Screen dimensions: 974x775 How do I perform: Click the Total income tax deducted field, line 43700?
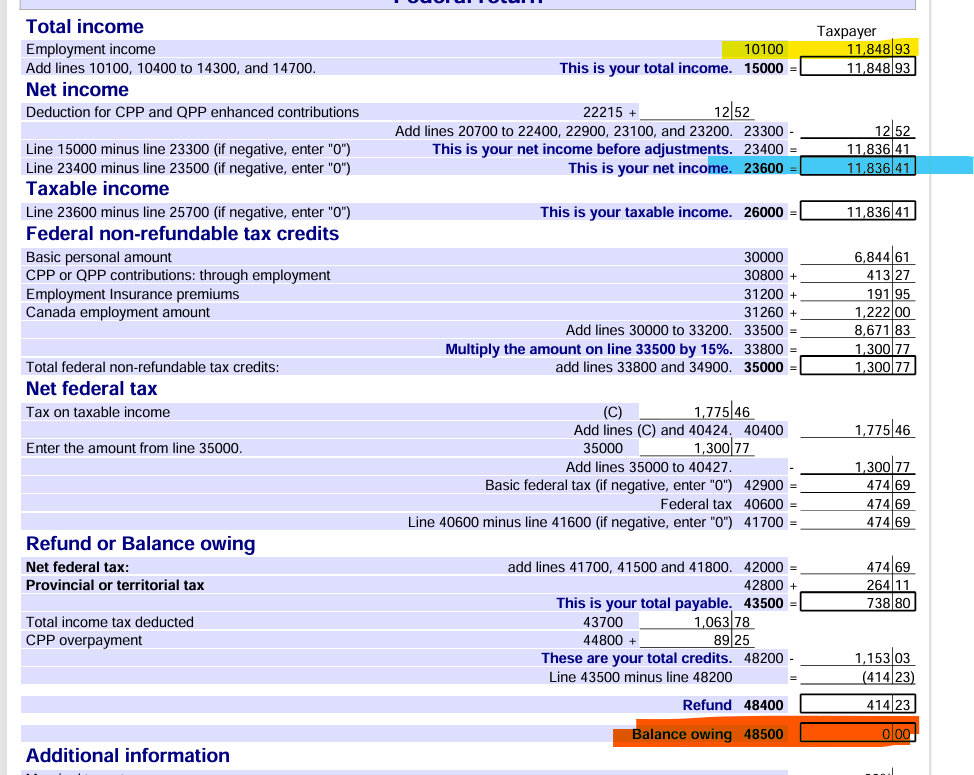coord(697,622)
